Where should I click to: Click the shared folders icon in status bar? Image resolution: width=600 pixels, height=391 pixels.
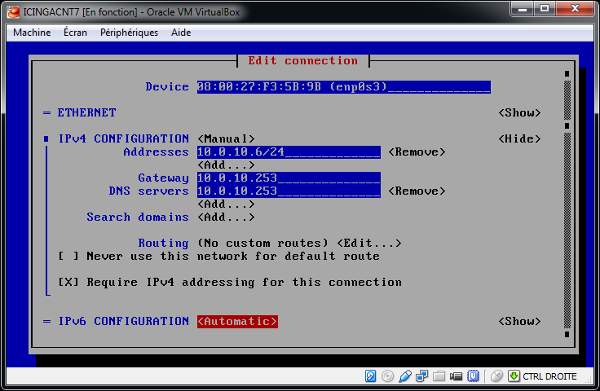439,376
